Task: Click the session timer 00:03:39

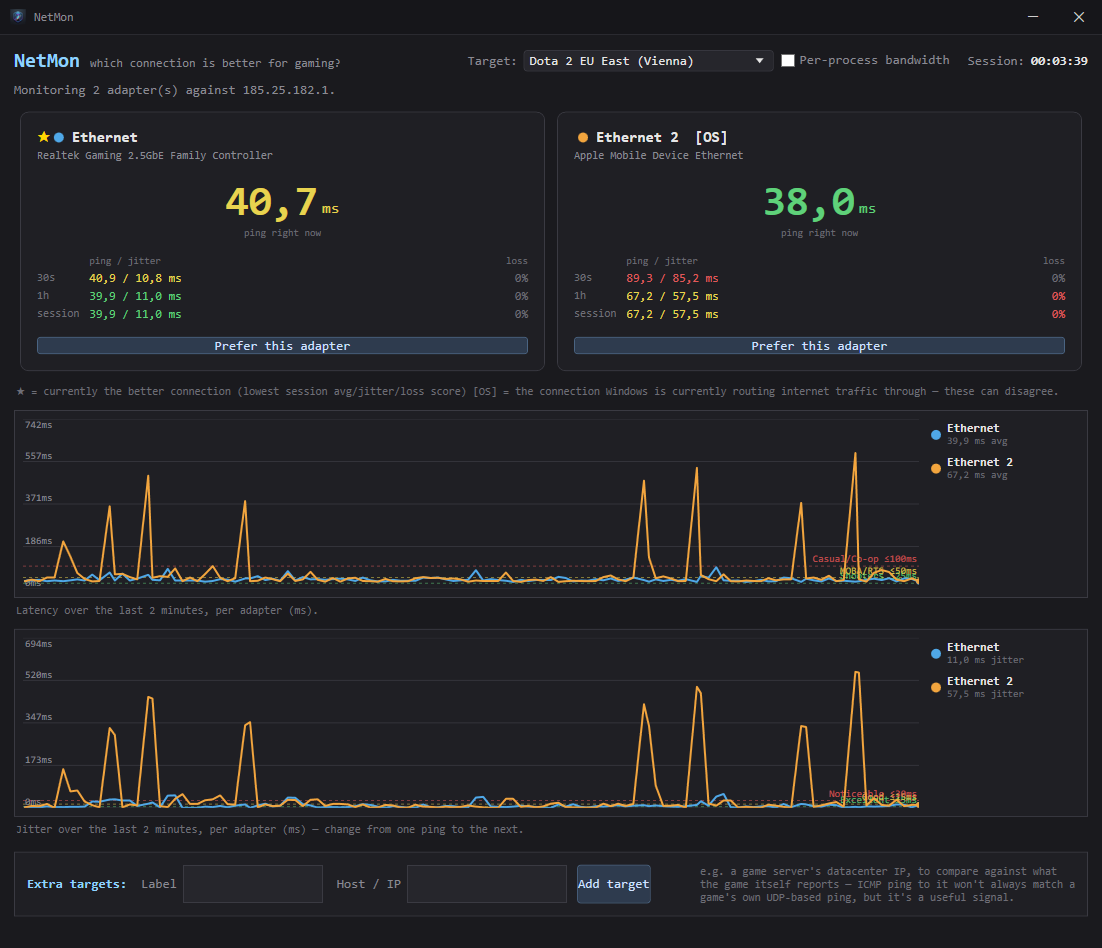Action: 1059,61
